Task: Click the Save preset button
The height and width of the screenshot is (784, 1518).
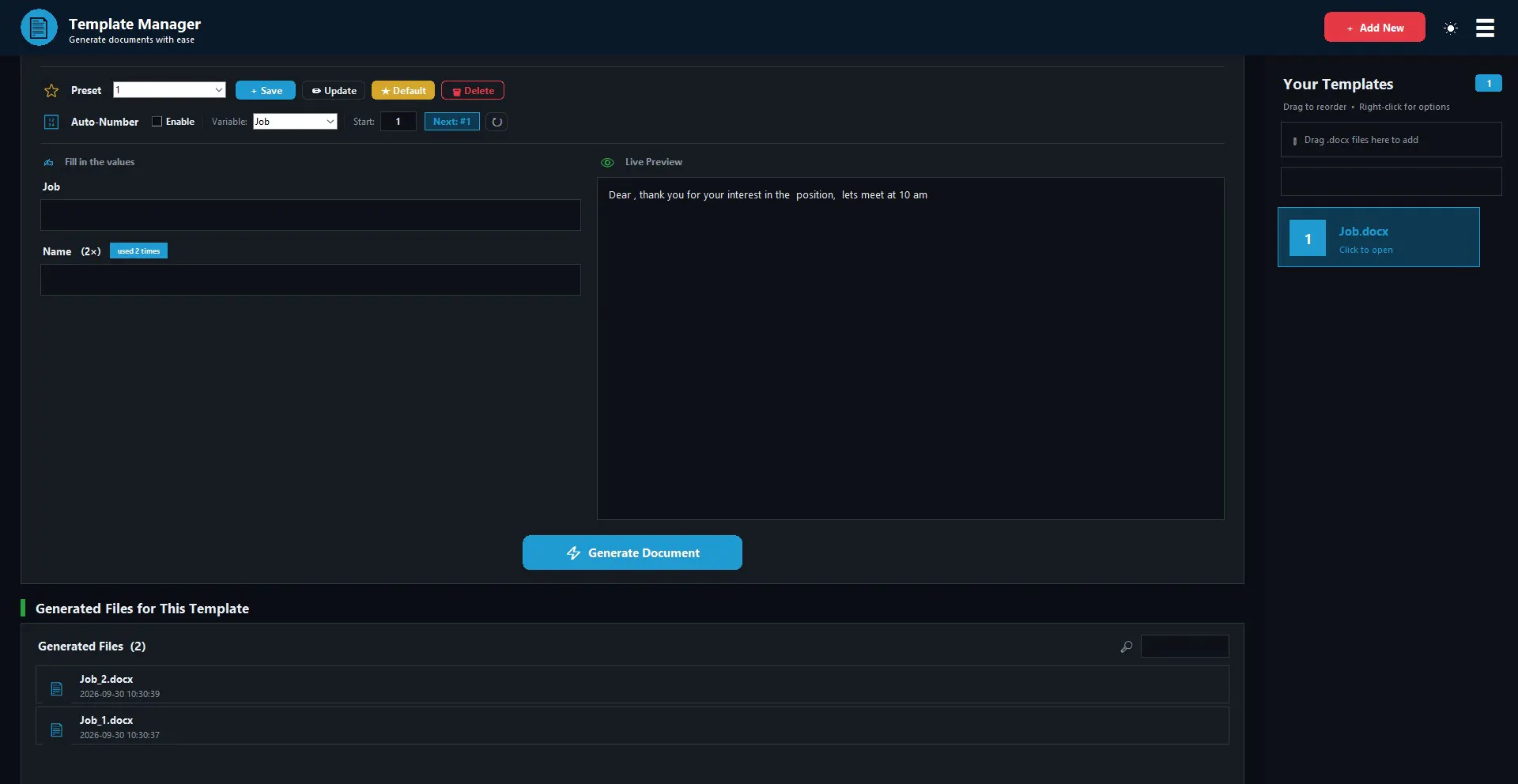Action: coord(266,90)
